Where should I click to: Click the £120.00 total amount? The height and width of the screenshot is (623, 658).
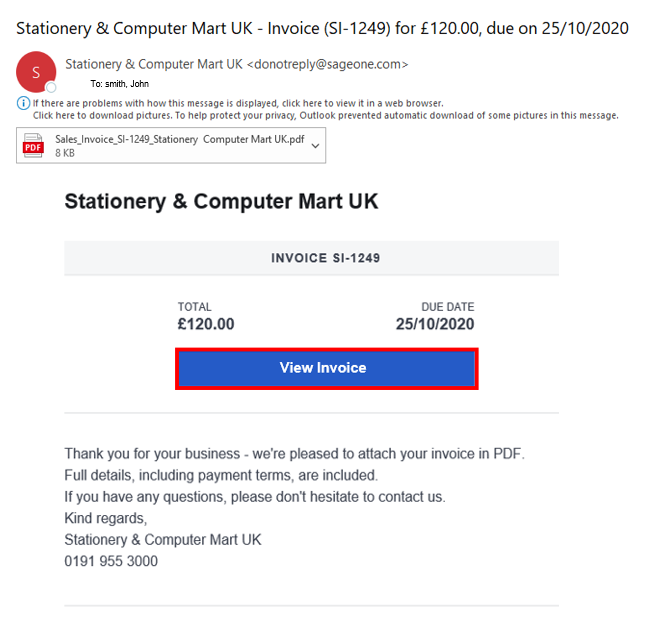[206, 324]
